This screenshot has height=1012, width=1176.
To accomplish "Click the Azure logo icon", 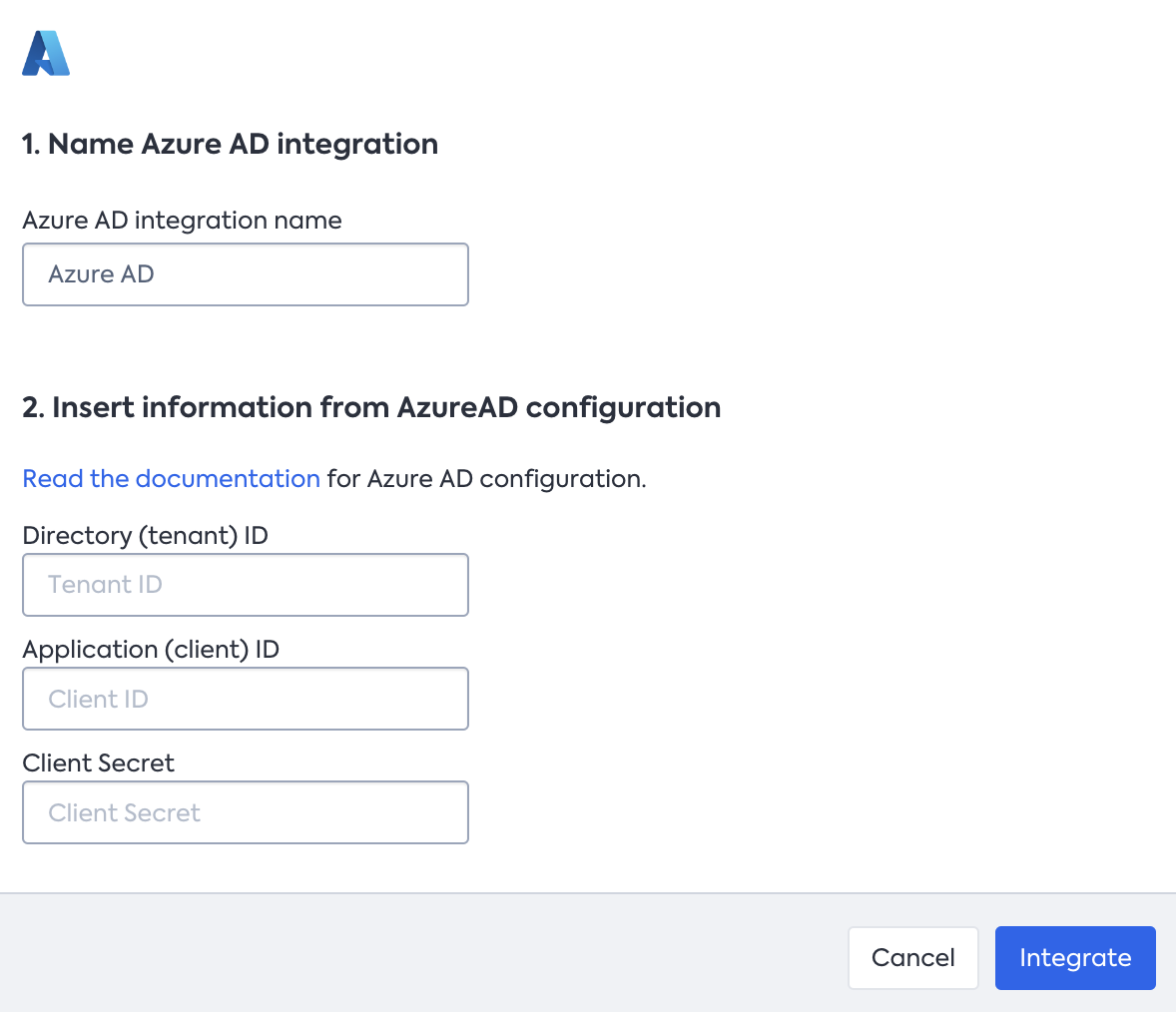I will point(46,53).
